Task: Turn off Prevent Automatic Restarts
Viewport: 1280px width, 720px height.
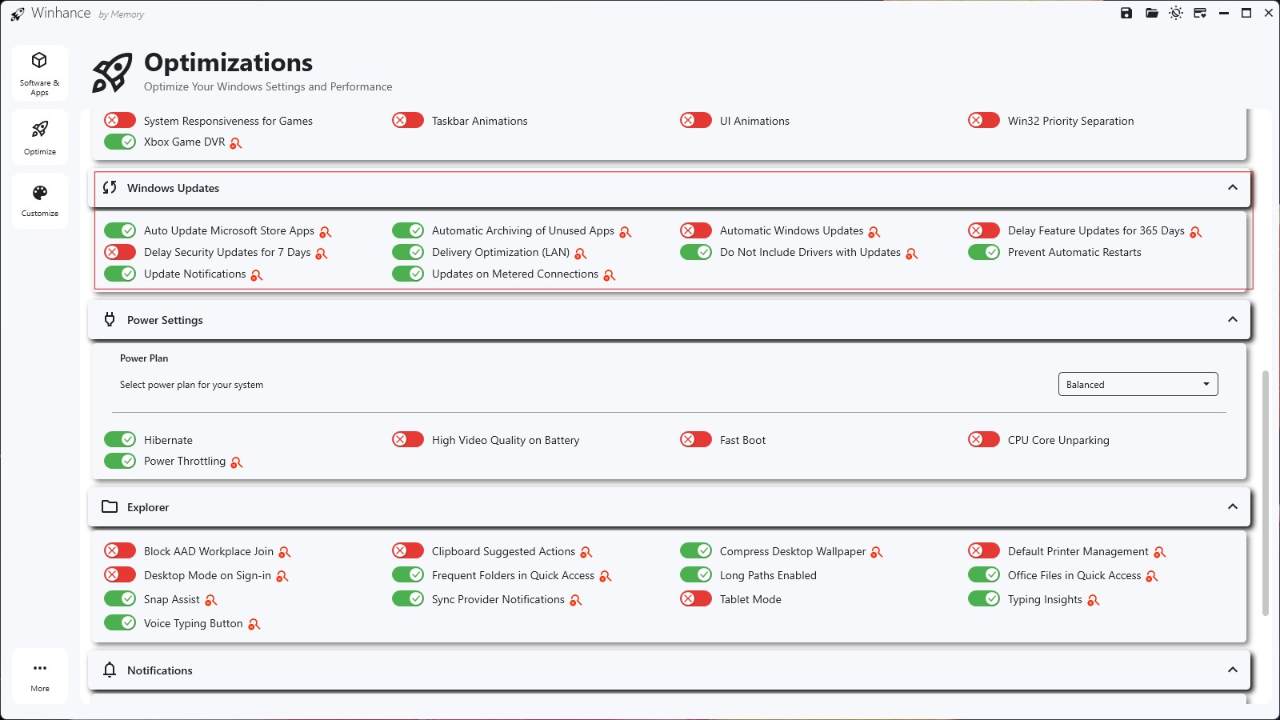Action: click(984, 252)
